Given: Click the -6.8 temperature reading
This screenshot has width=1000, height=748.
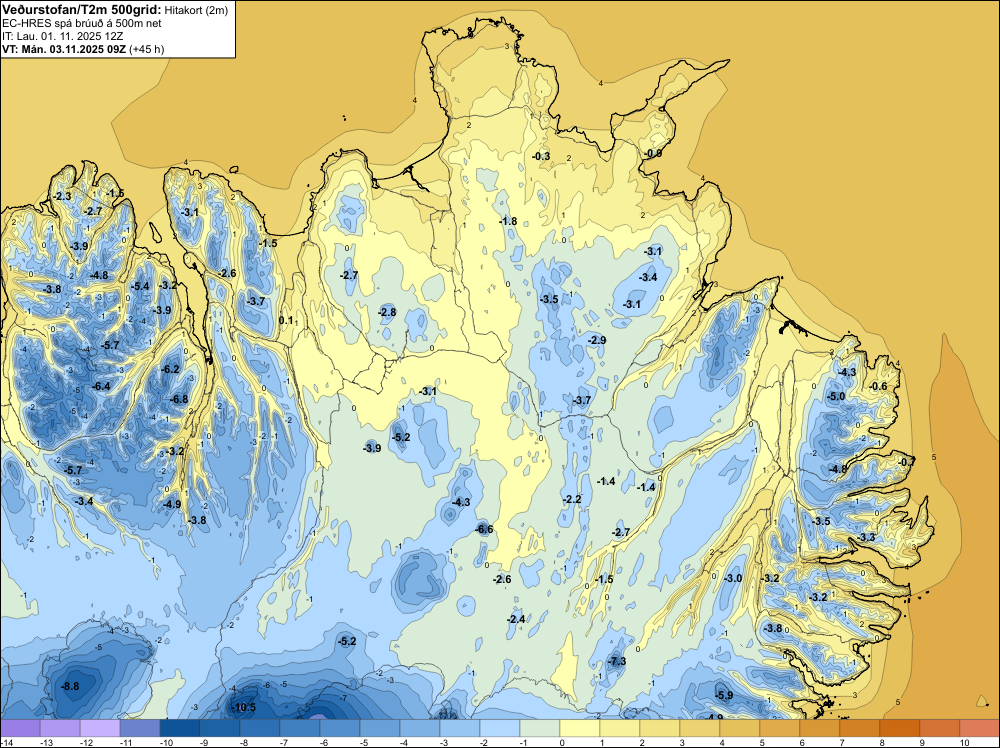Looking at the screenshot, I should (179, 399).
